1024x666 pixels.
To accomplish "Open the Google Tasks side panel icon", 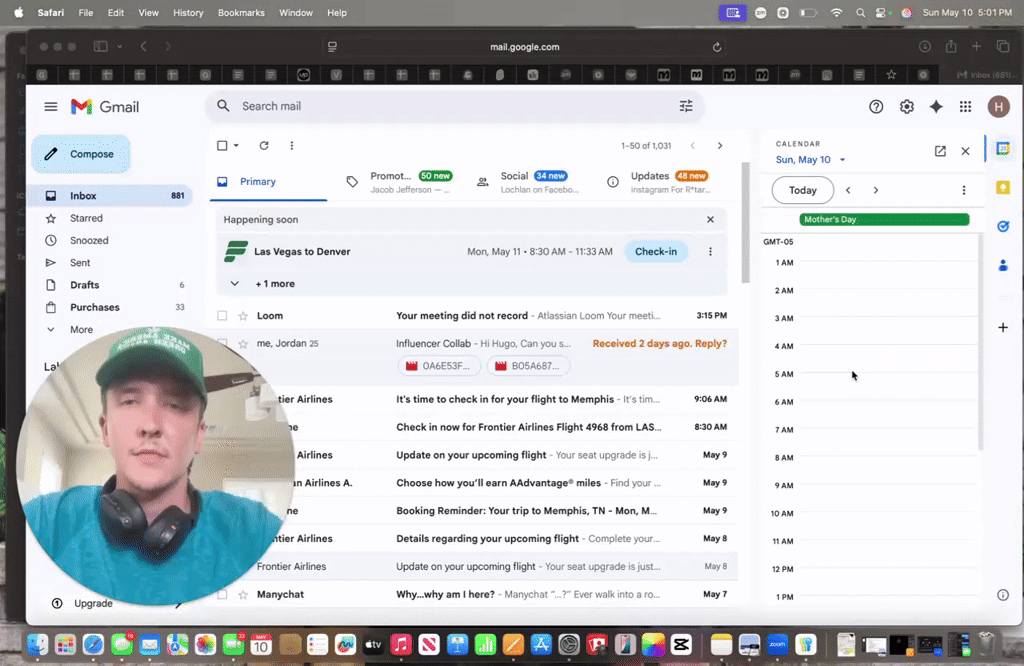I will (x=1002, y=226).
